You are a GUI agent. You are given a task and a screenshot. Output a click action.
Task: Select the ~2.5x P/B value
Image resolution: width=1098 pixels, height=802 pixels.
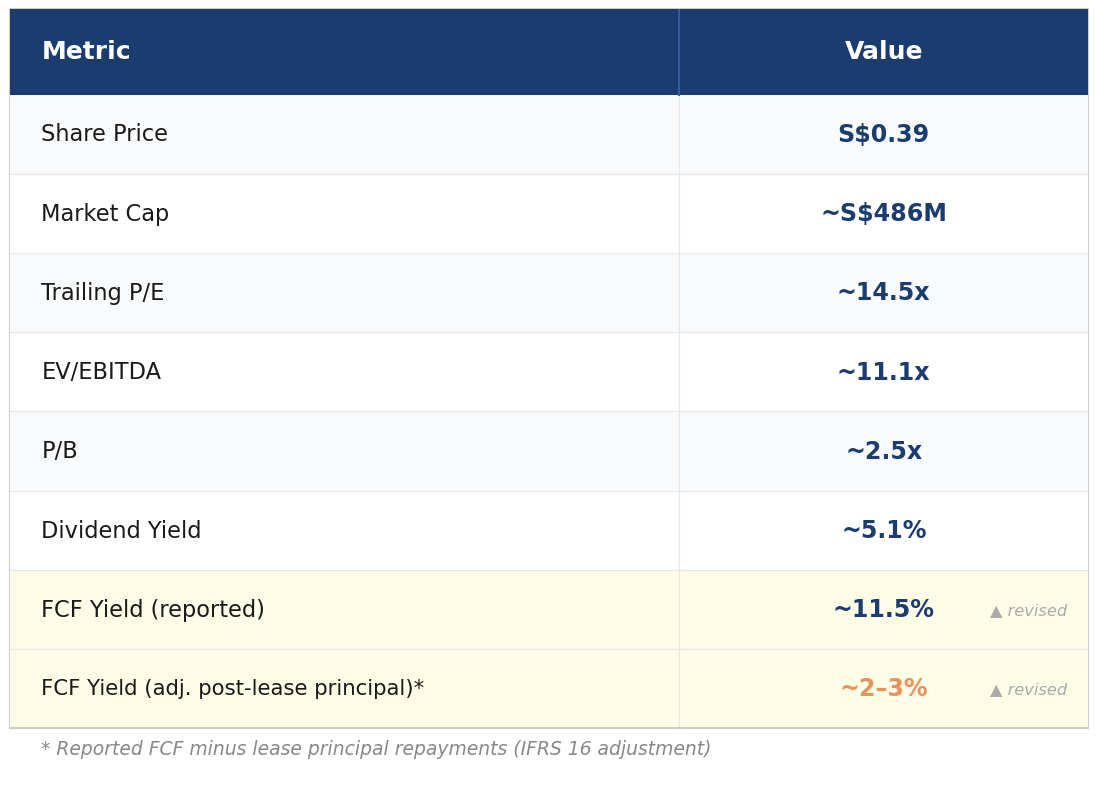tap(884, 451)
